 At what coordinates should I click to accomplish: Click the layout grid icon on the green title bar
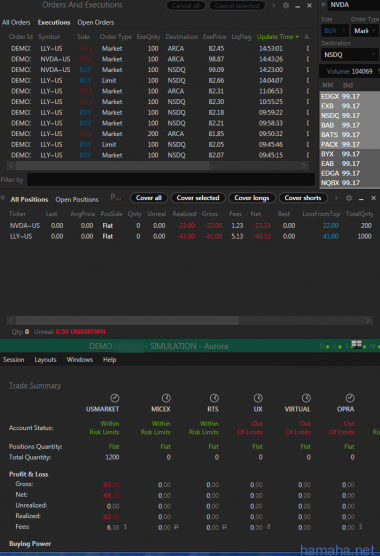[x=356, y=344]
